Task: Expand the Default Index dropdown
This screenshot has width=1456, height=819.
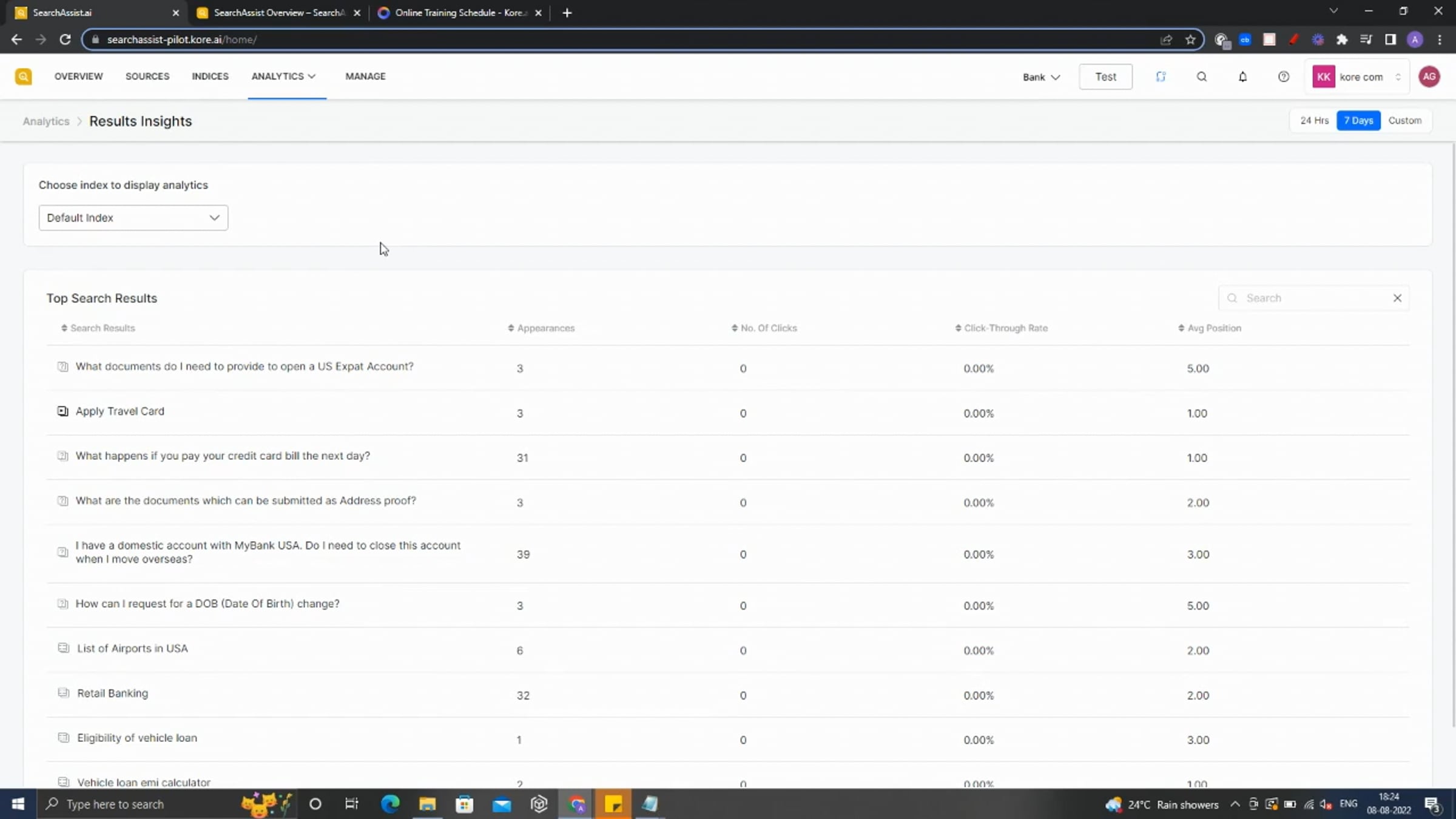Action: (x=133, y=218)
